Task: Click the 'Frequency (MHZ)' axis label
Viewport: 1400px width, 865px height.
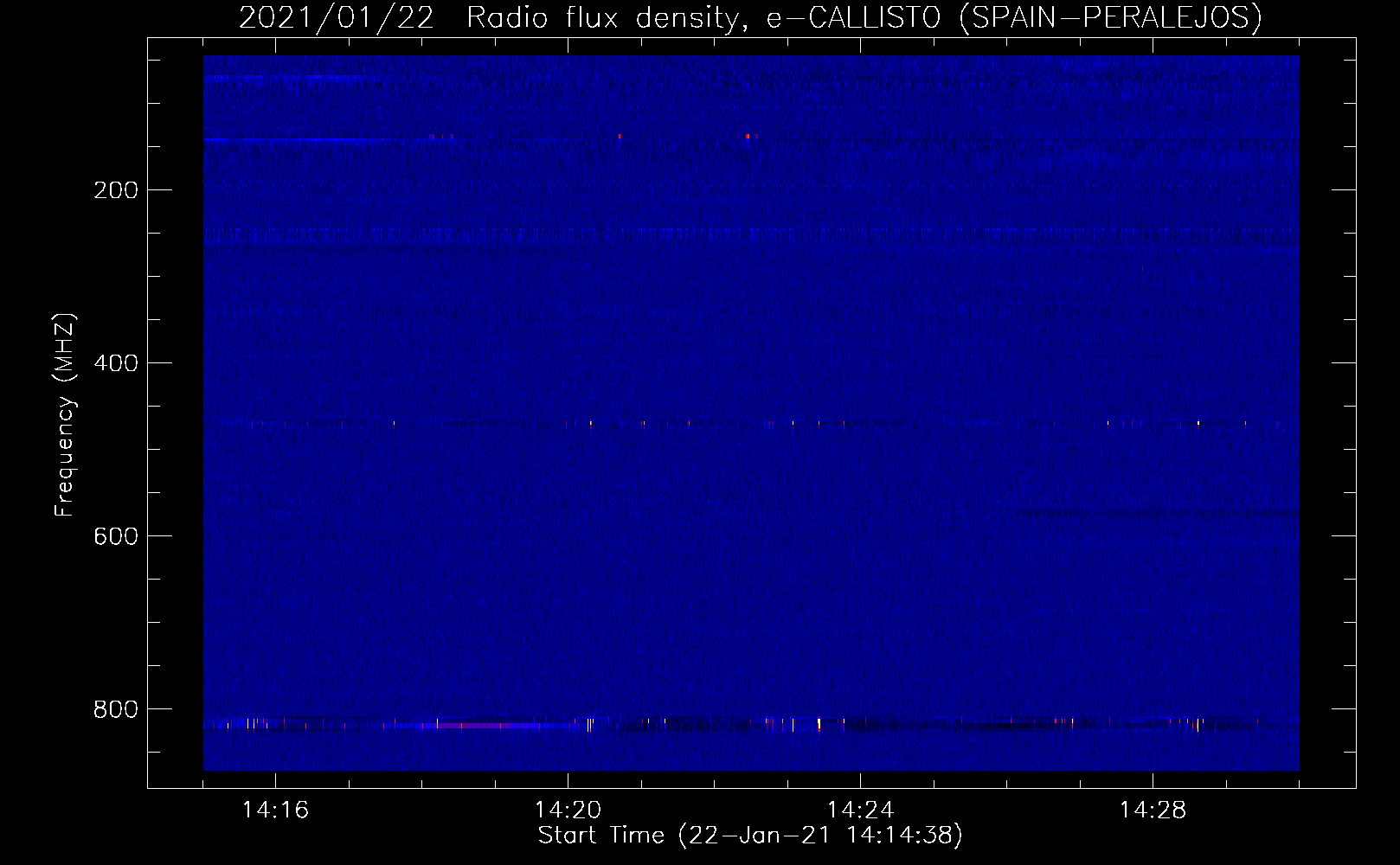Action: 65,415
